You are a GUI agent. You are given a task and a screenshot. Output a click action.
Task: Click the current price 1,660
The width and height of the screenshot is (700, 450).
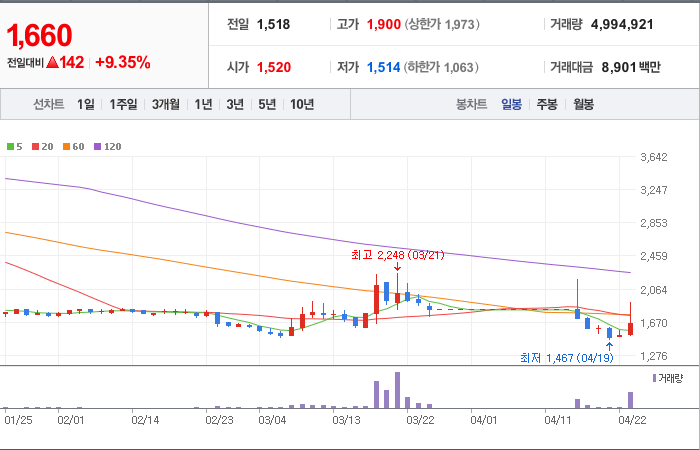click(x=39, y=36)
